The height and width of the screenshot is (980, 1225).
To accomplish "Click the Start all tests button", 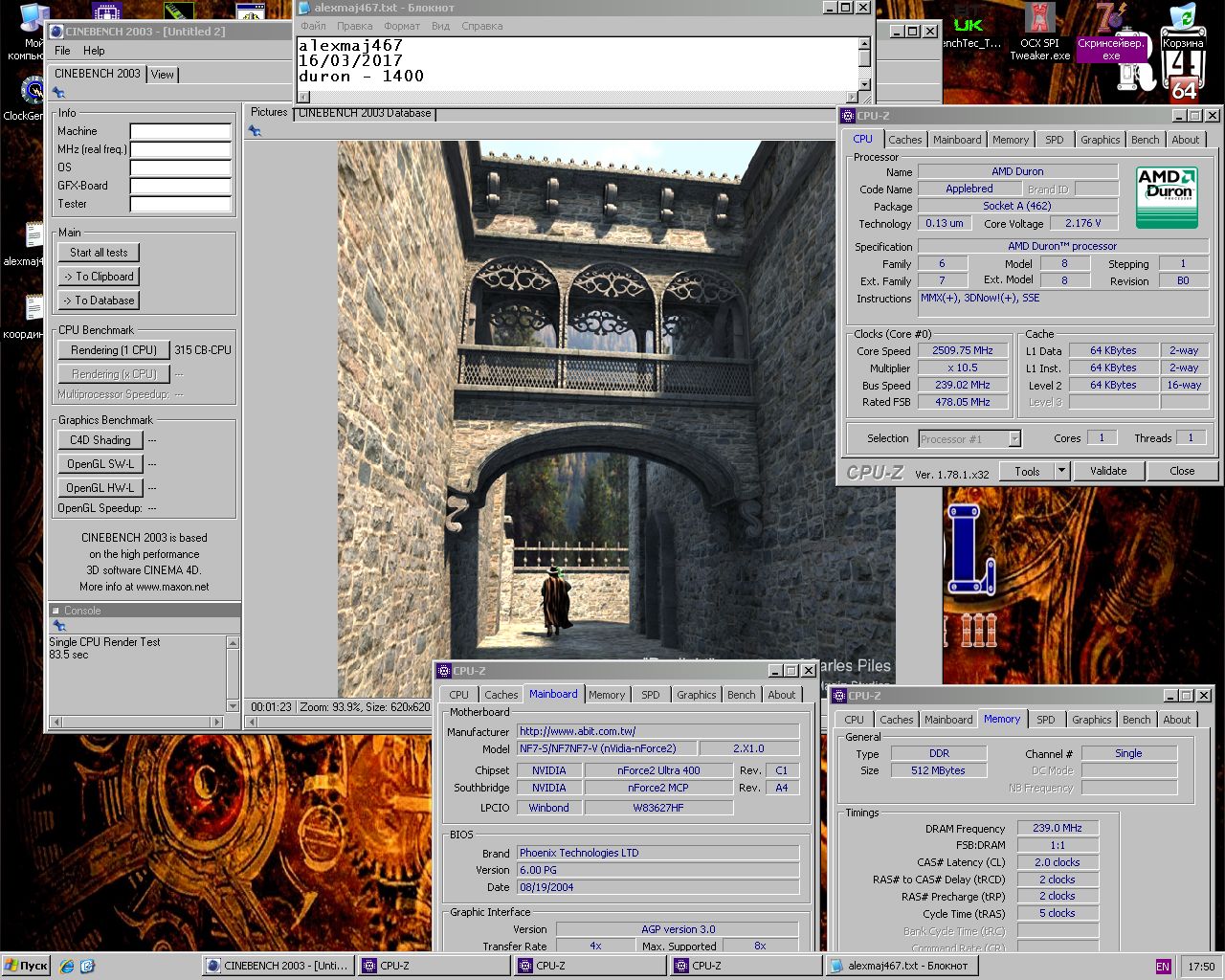I will pos(99,253).
